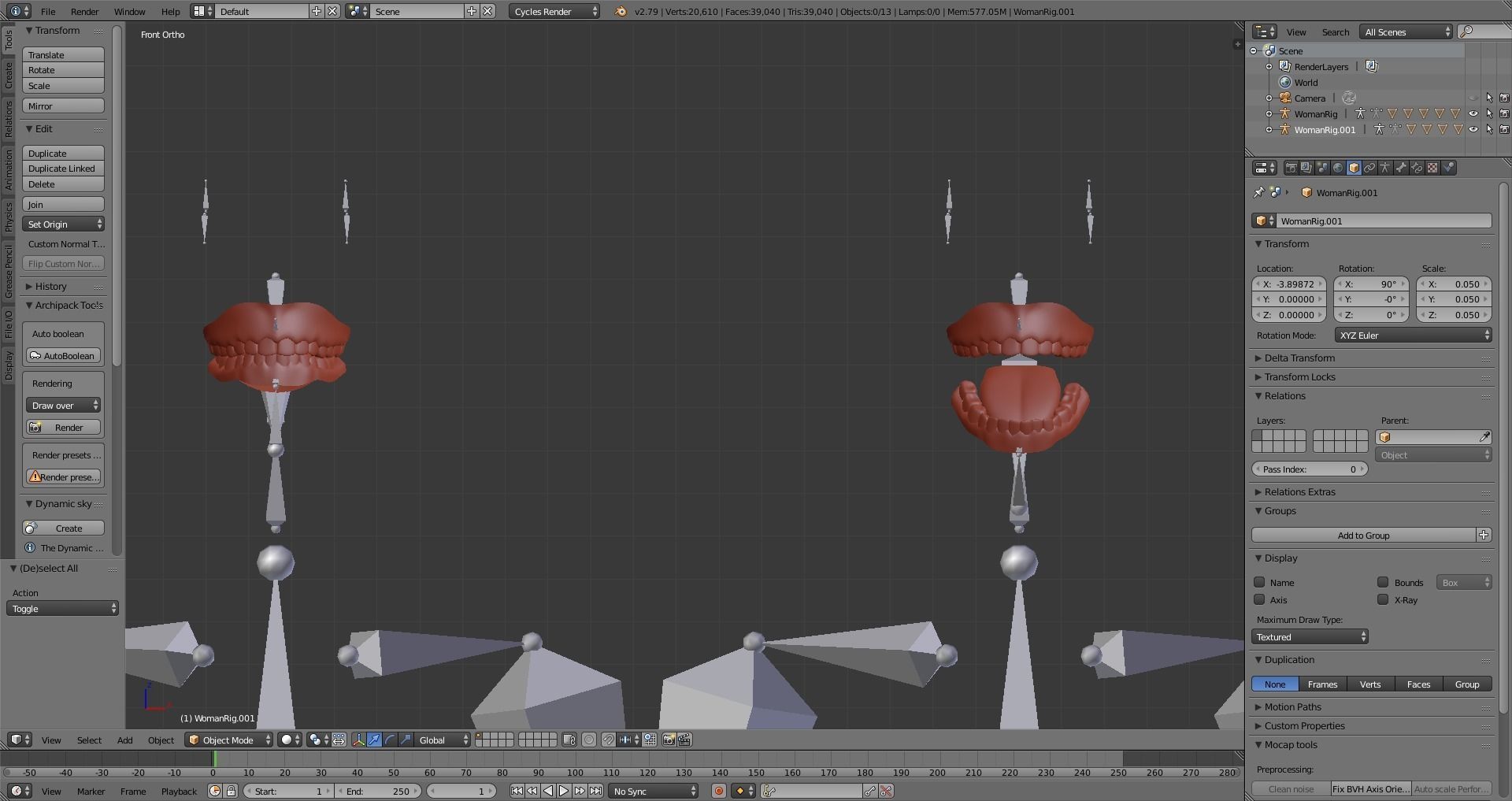Toggle the timeline preview range clock icon
1512x801 pixels.
click(215, 791)
